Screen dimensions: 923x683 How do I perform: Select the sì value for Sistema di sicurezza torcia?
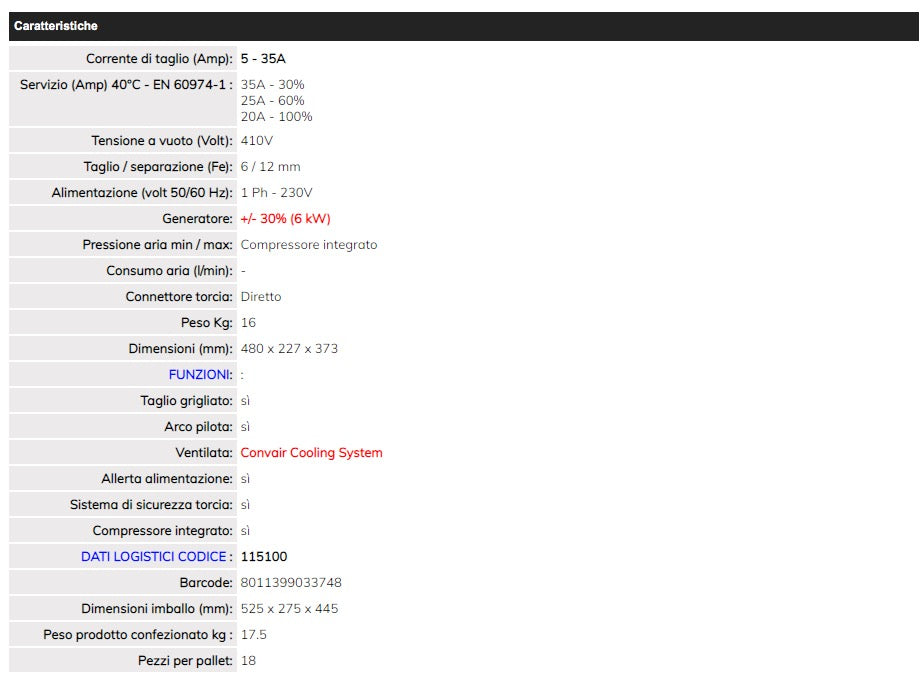click(245, 505)
